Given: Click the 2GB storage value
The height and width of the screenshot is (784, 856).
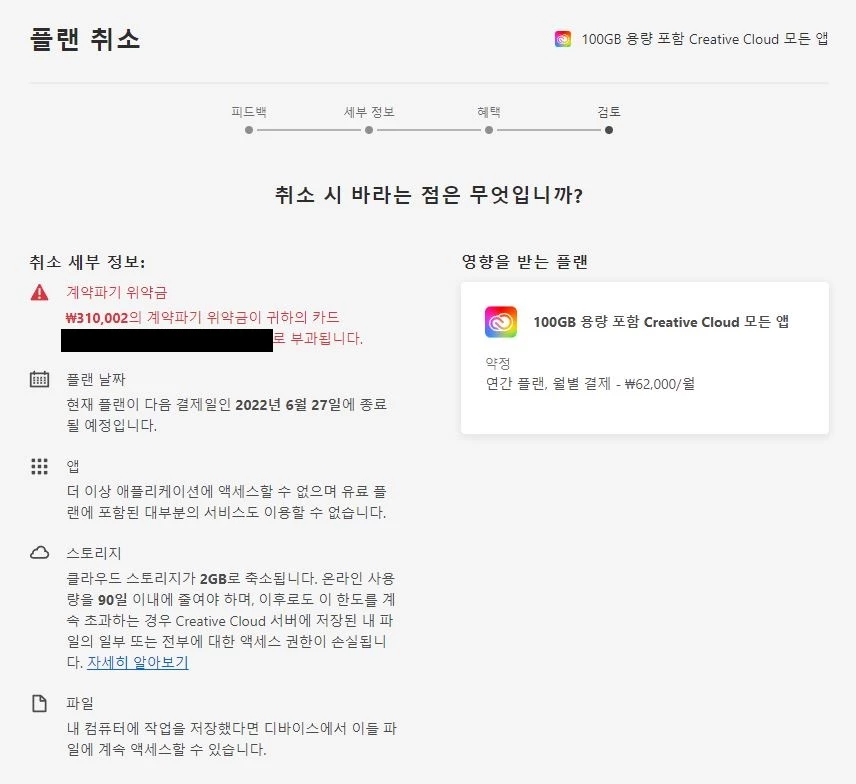Looking at the screenshot, I should [x=213, y=579].
